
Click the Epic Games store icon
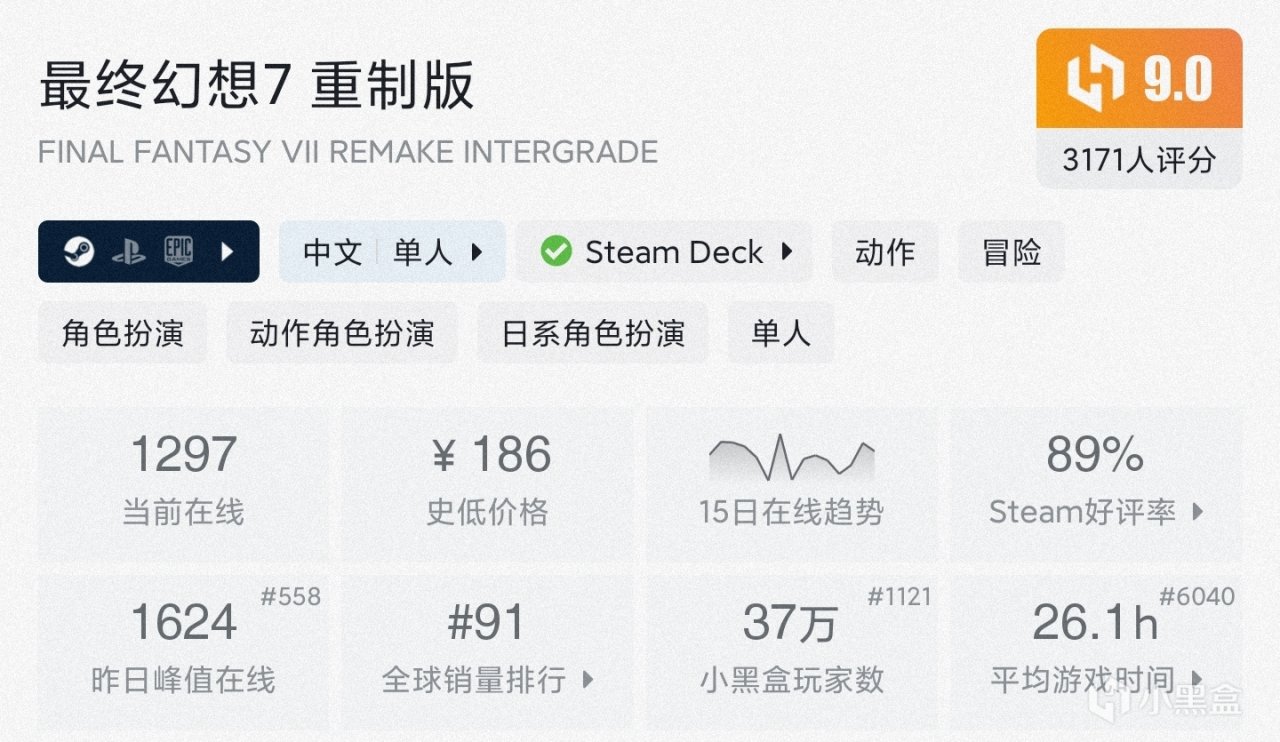pos(178,251)
